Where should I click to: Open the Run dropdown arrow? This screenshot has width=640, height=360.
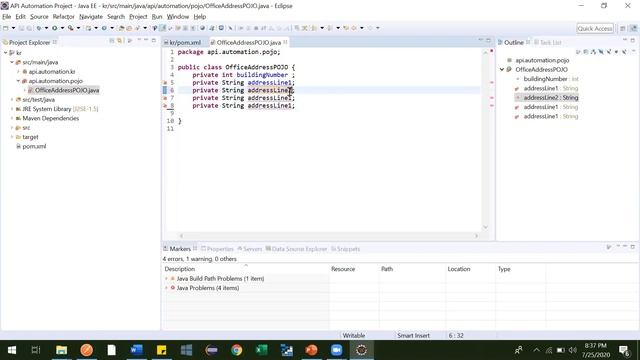click(x=62, y=28)
